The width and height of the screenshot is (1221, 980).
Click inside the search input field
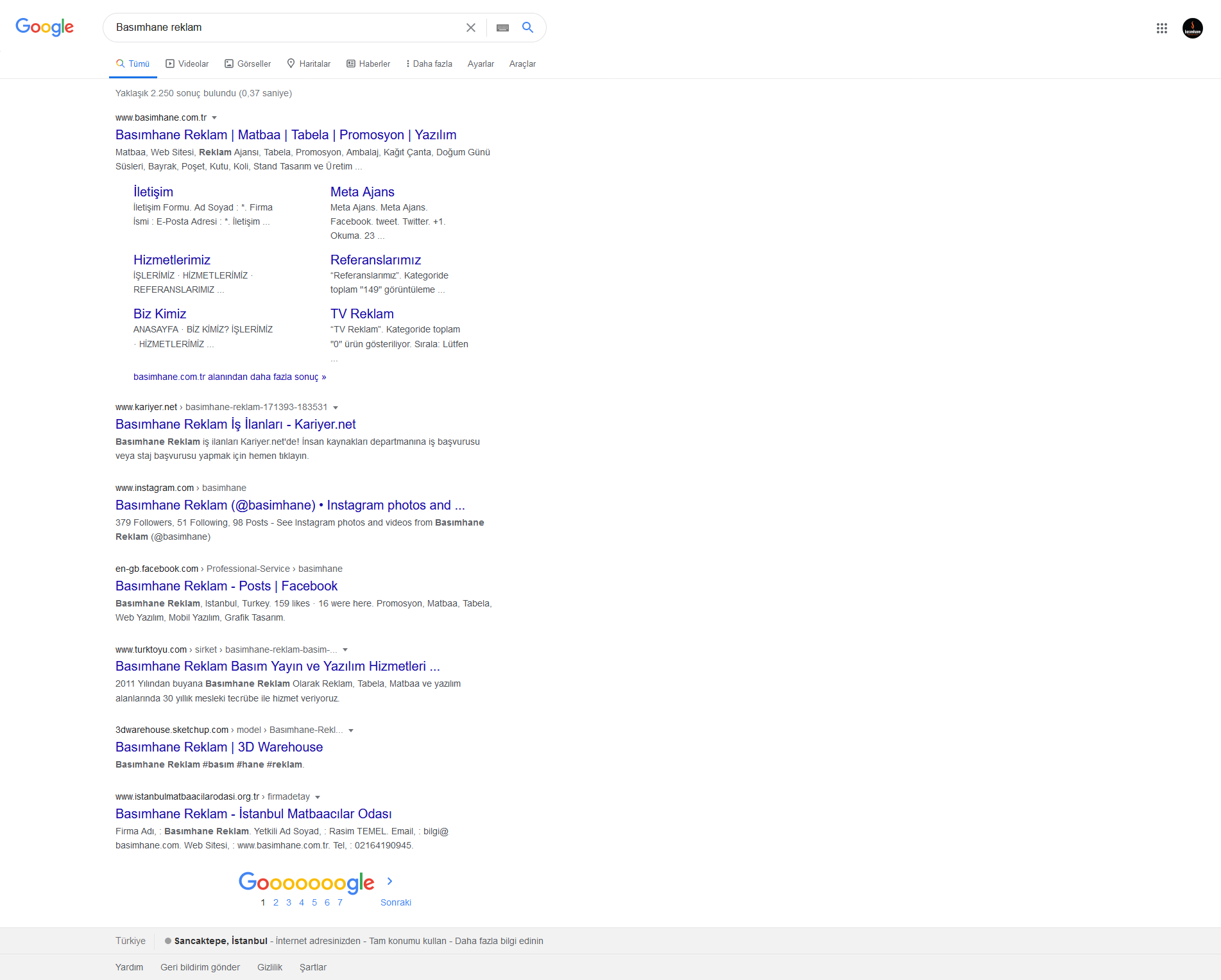tap(287, 28)
